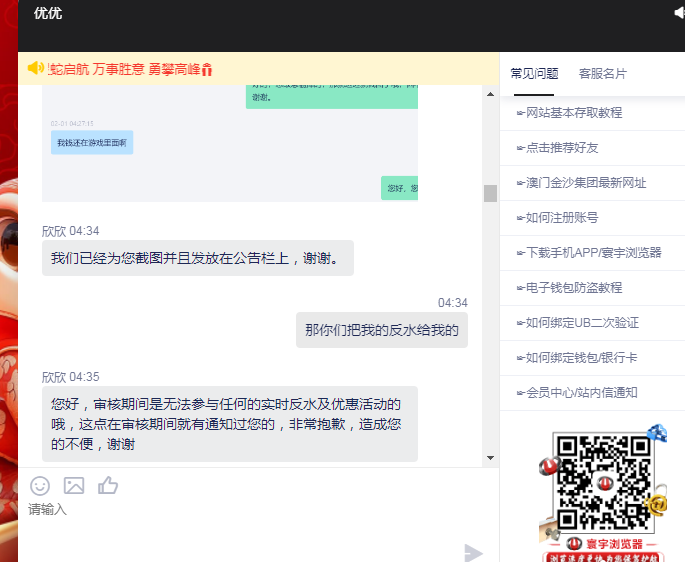The image size is (685, 562).
Task: Open 如何注册账号 help link
Action: (x=561, y=218)
